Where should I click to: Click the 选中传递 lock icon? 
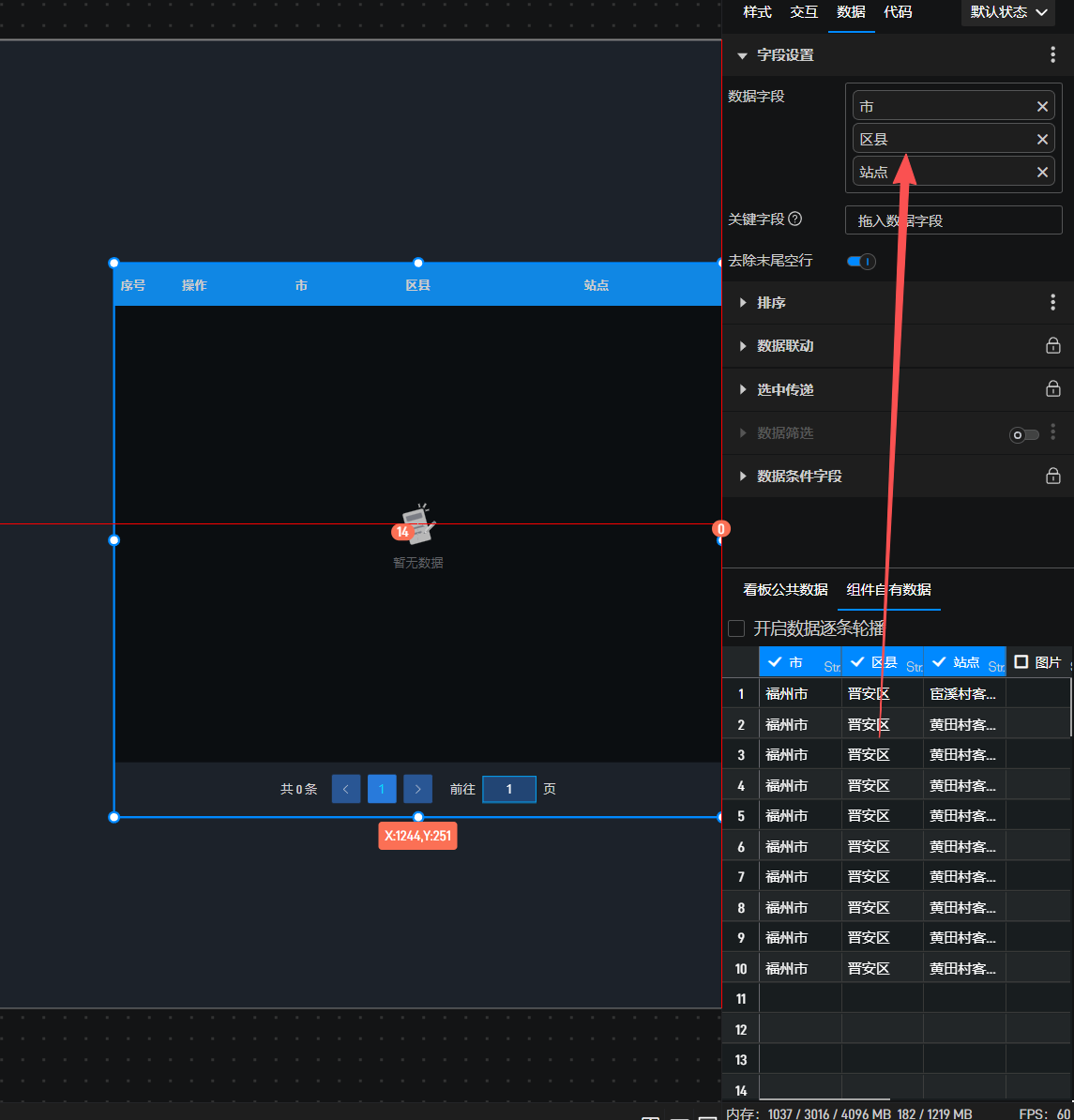1052,388
